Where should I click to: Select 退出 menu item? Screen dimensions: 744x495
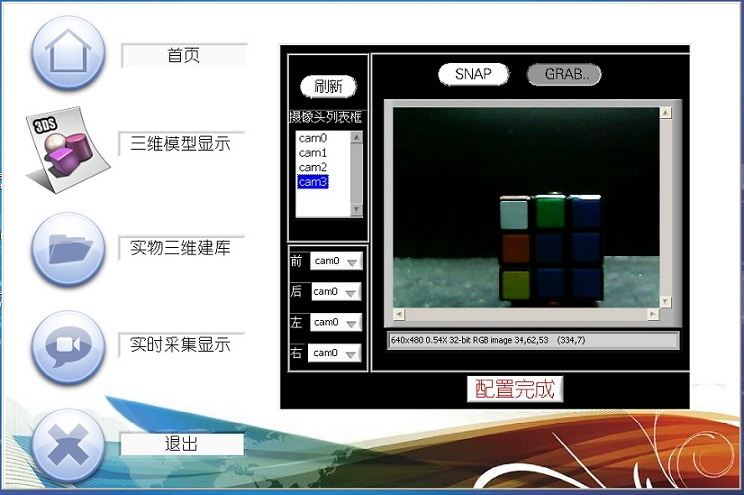coord(182,444)
